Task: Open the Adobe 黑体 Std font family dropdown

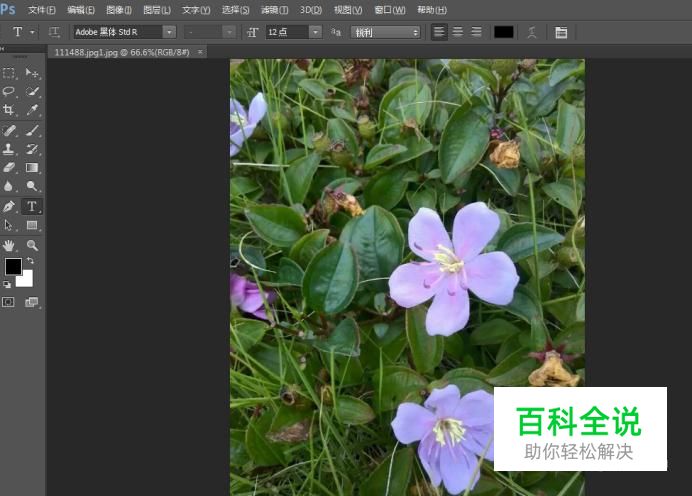Action: tap(169, 32)
